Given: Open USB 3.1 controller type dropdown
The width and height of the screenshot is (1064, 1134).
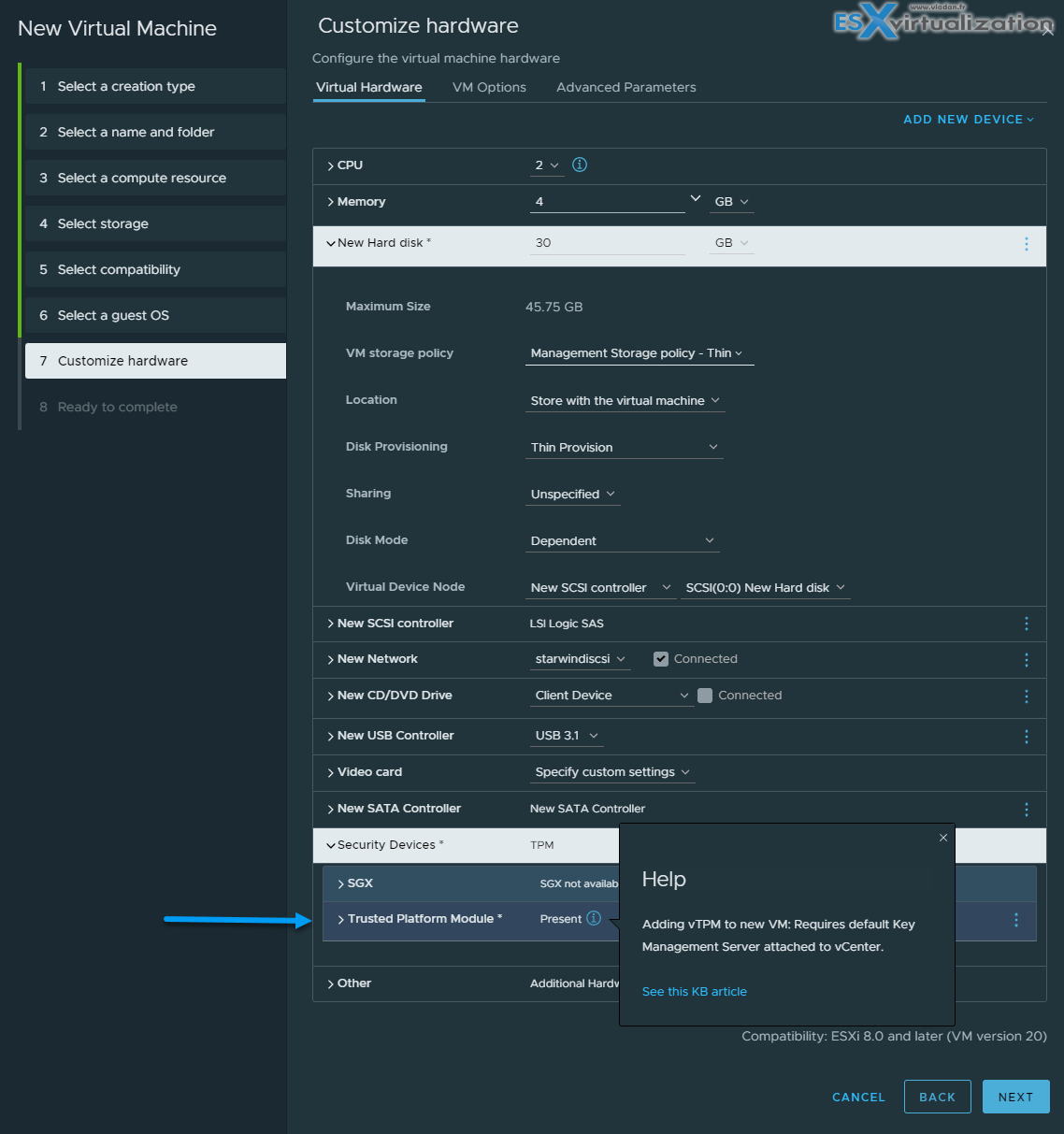Looking at the screenshot, I should (567, 736).
